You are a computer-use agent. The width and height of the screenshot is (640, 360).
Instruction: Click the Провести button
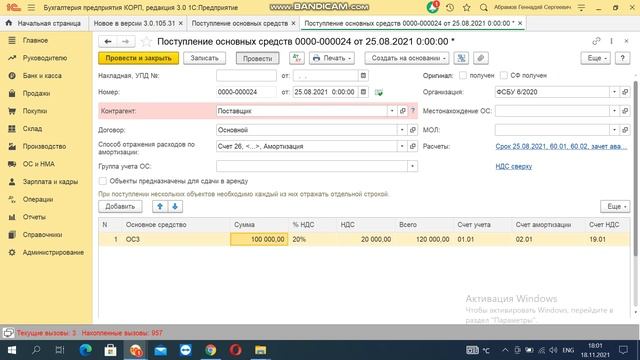[x=258, y=58]
